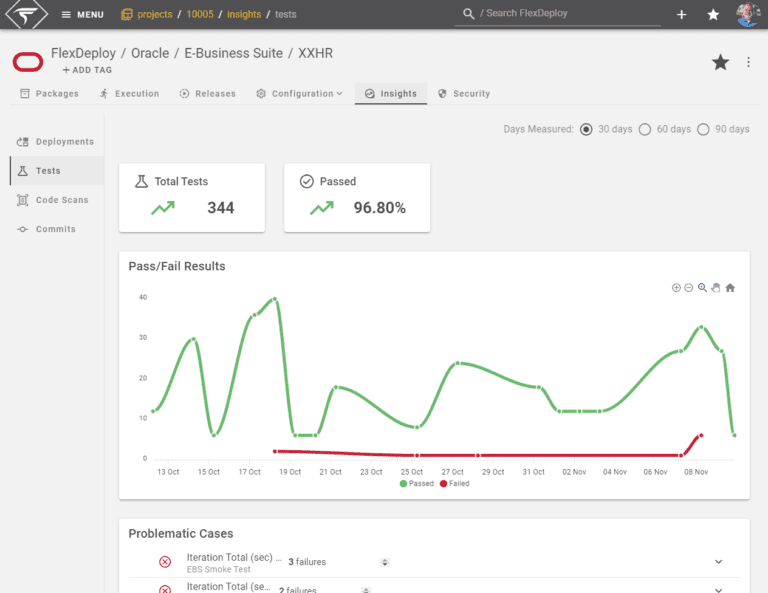Toggle the Failed series legend marker
This screenshot has height=593, width=768.
443,484
